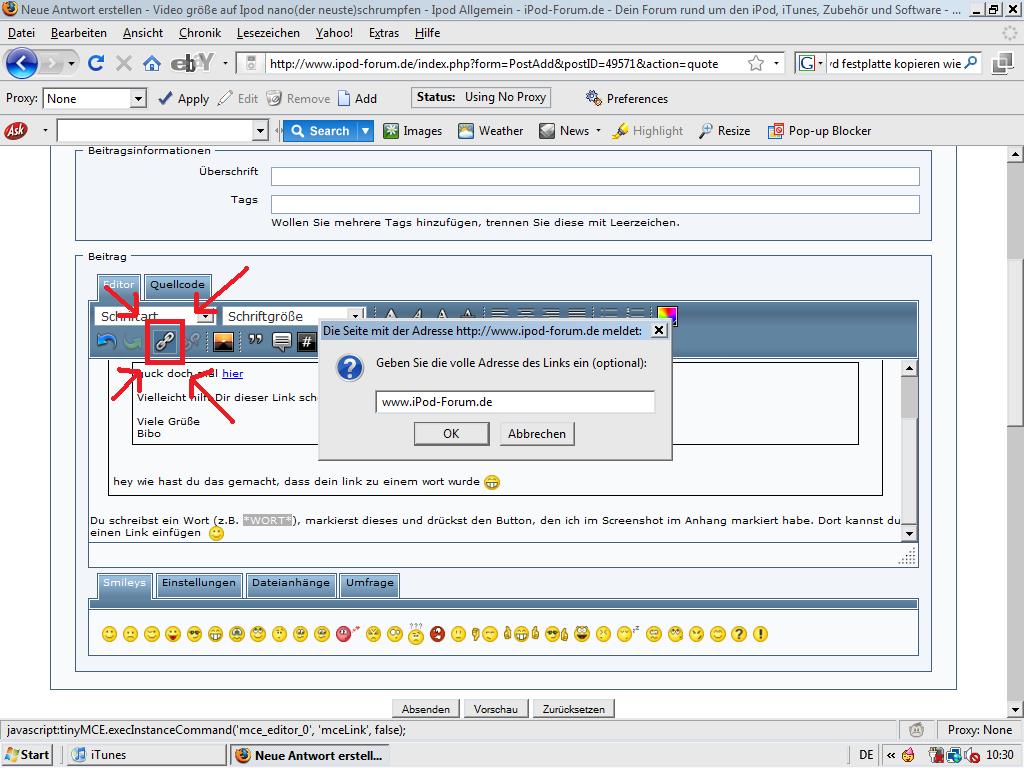The width and height of the screenshot is (1024, 768).
Task: Open the Windows Start button
Action: (27, 755)
